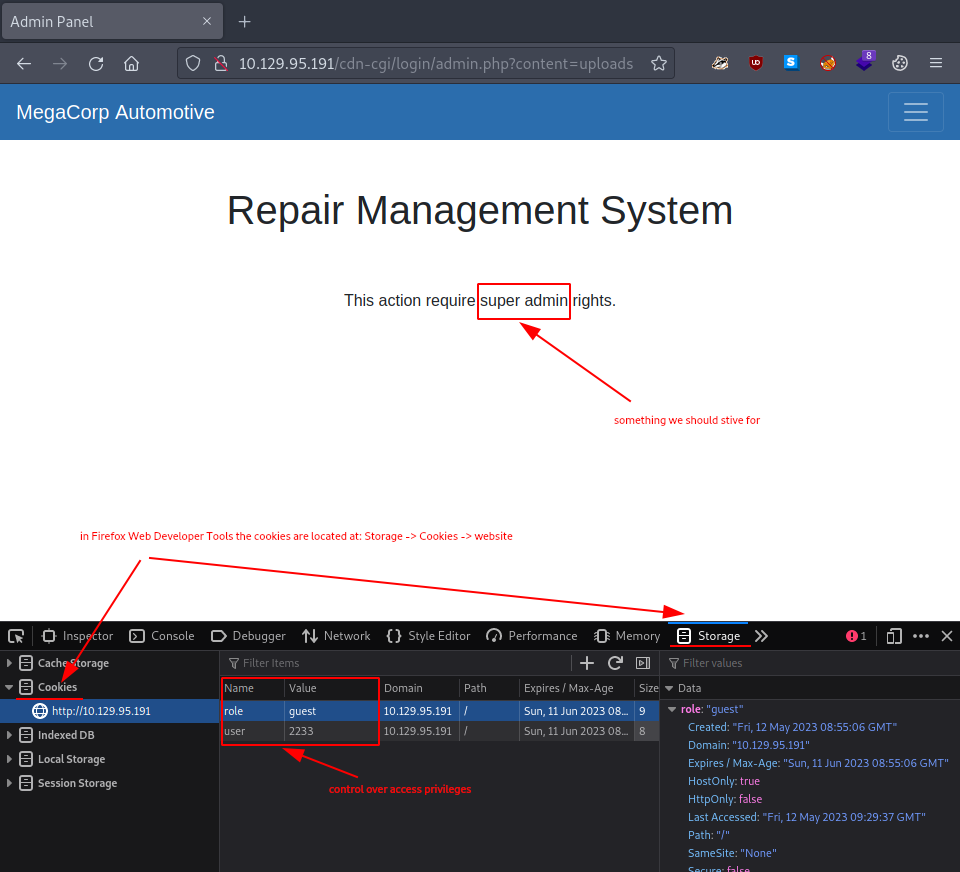This screenshot has width=960, height=872.
Task: Reload the current page
Action: point(96,63)
